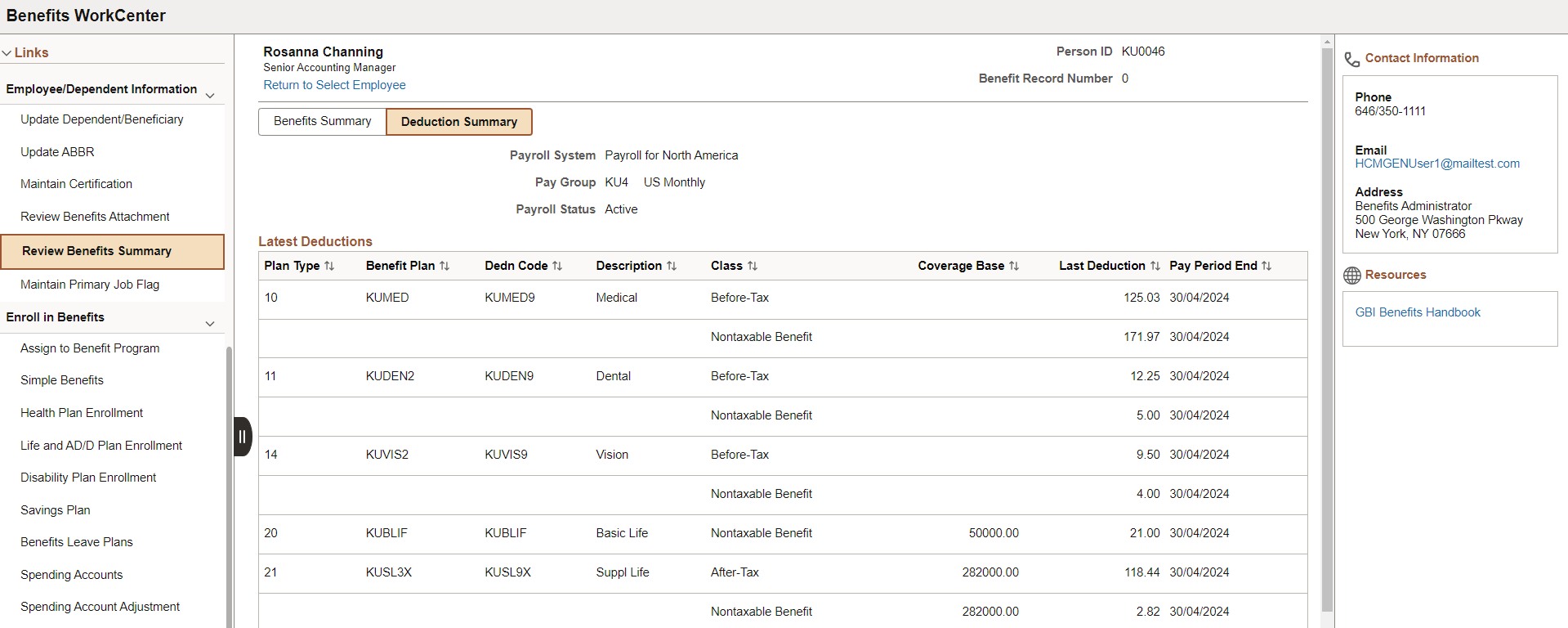Click the KUSL9X deduction code
Image resolution: width=1568 pixels, height=628 pixels.
point(507,572)
